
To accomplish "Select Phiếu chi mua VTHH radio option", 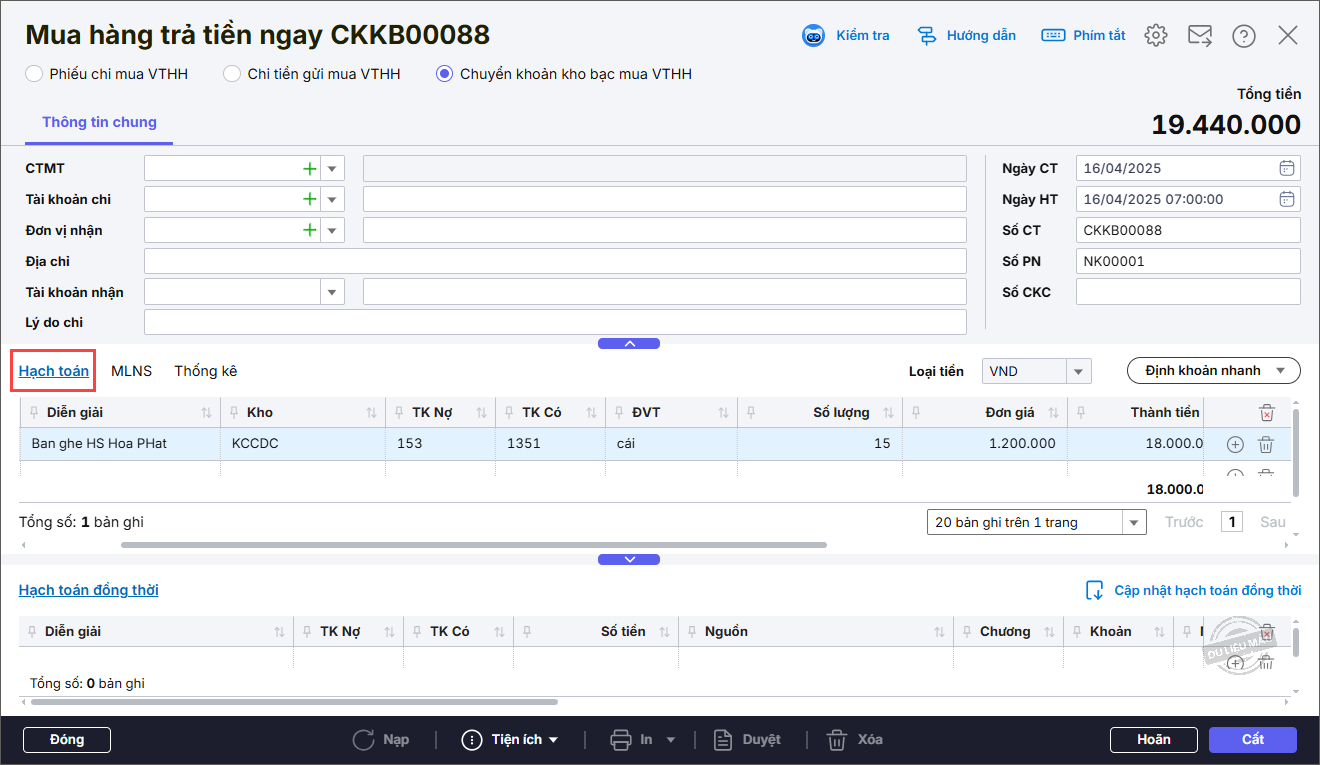I will pos(34,74).
